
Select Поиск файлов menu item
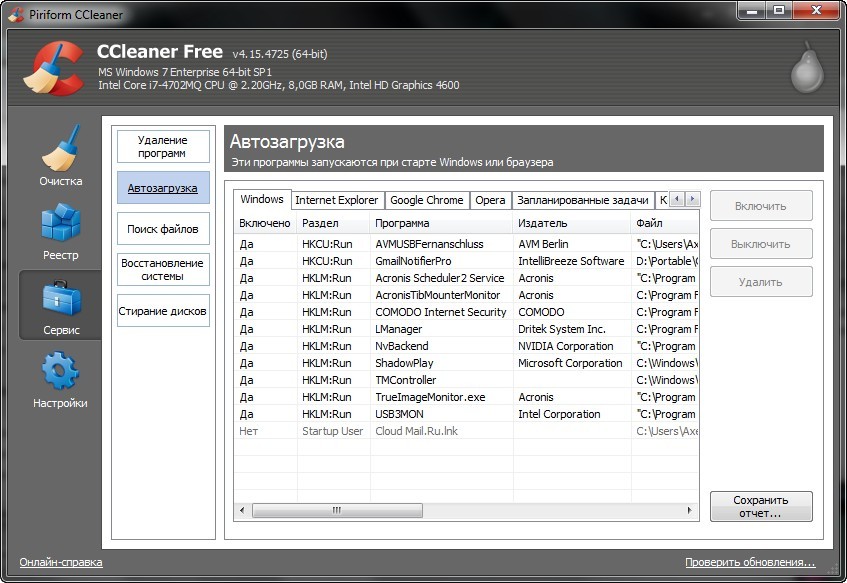click(163, 229)
